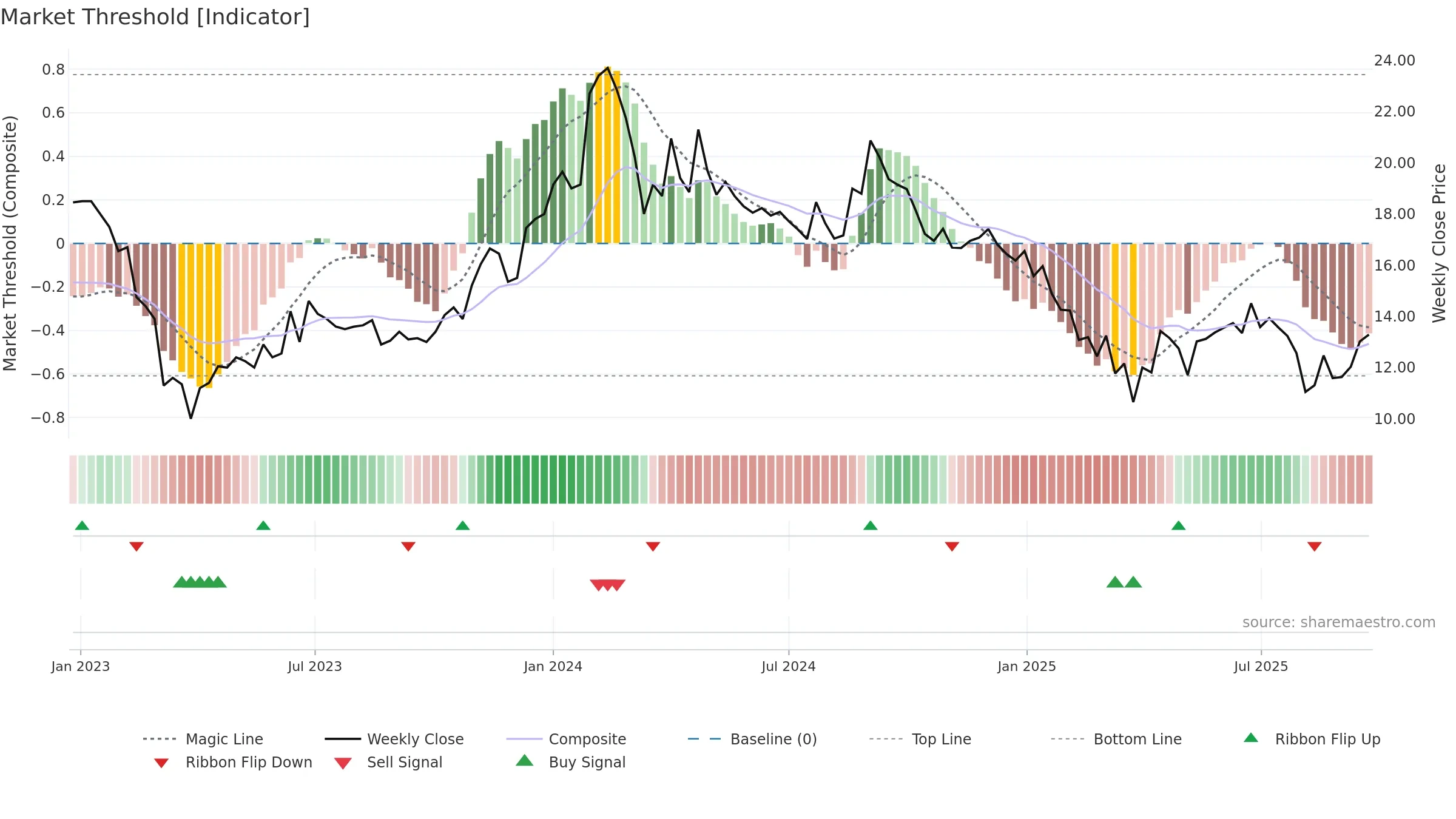The height and width of the screenshot is (819, 1456).
Task: Click the last buy signal triangle in the 2023 cluster
Action: [218, 582]
